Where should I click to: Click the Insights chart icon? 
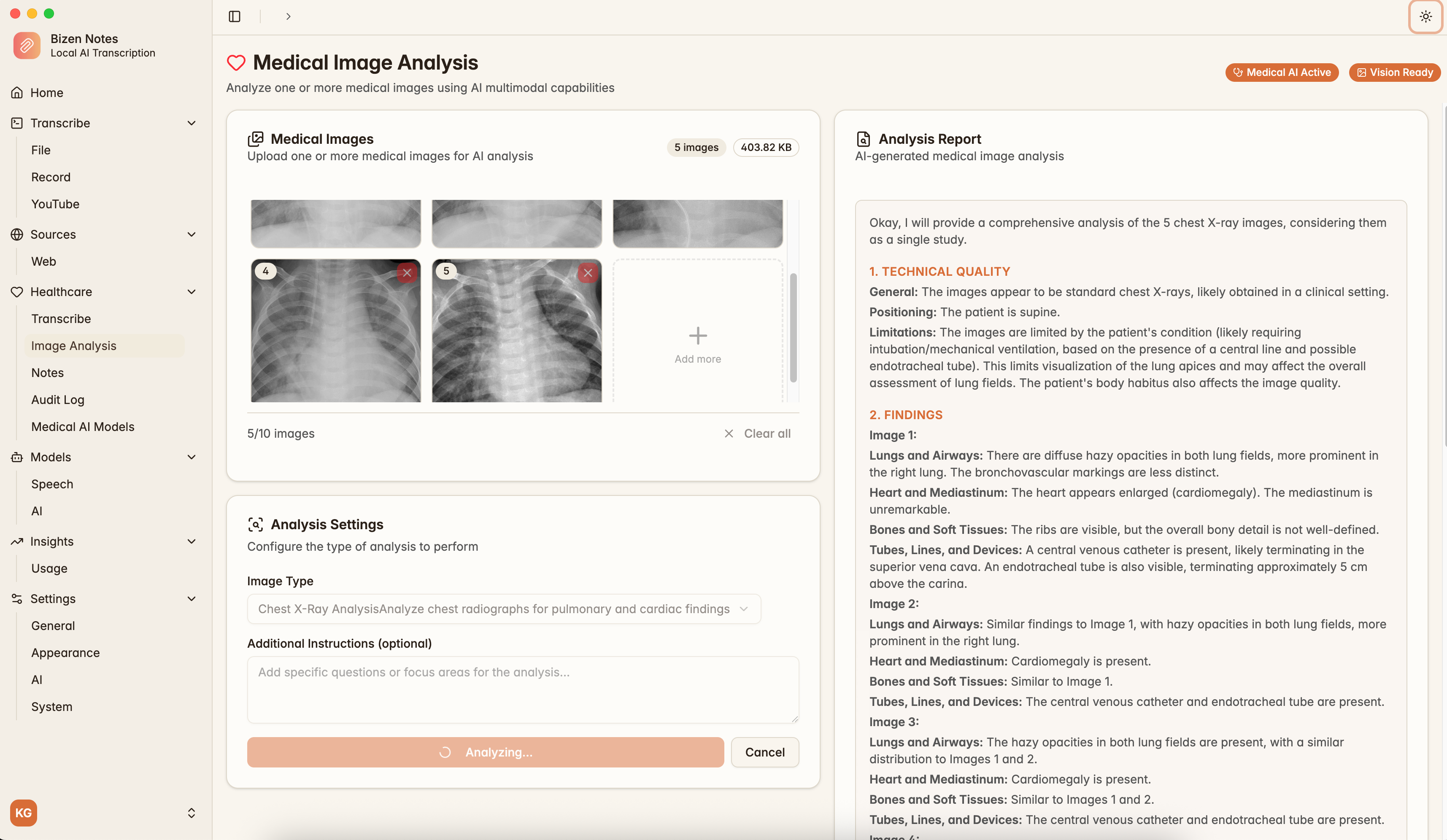pyautogui.click(x=16, y=541)
